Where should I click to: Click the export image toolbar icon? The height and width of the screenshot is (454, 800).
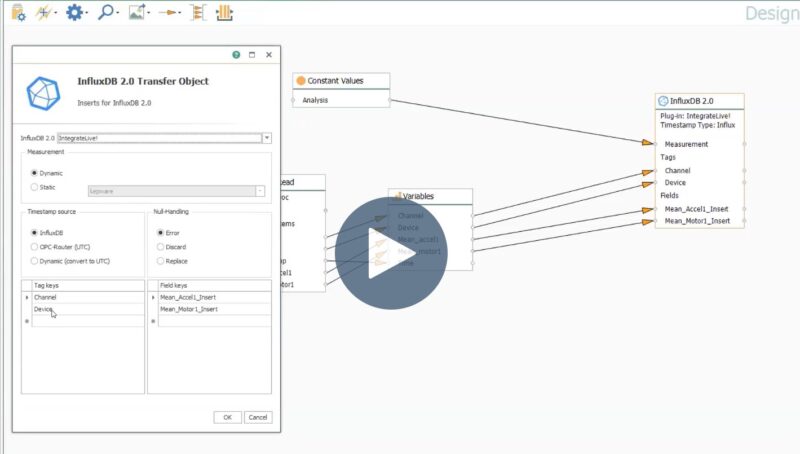click(136, 12)
